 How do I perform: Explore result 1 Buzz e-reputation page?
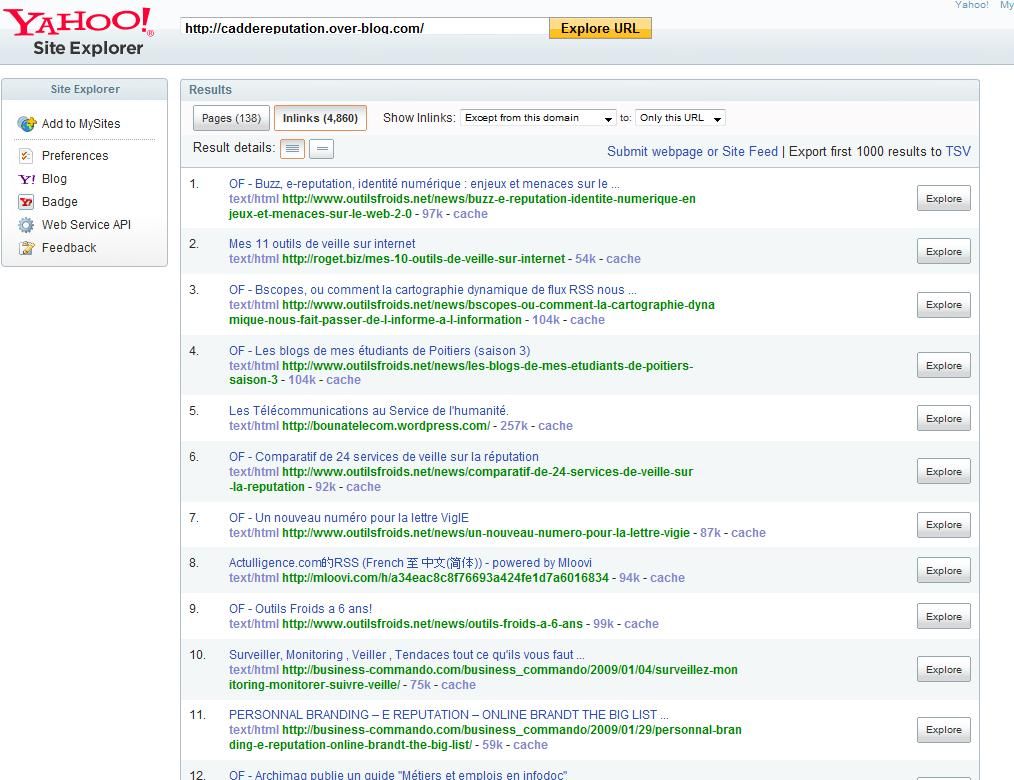point(944,199)
